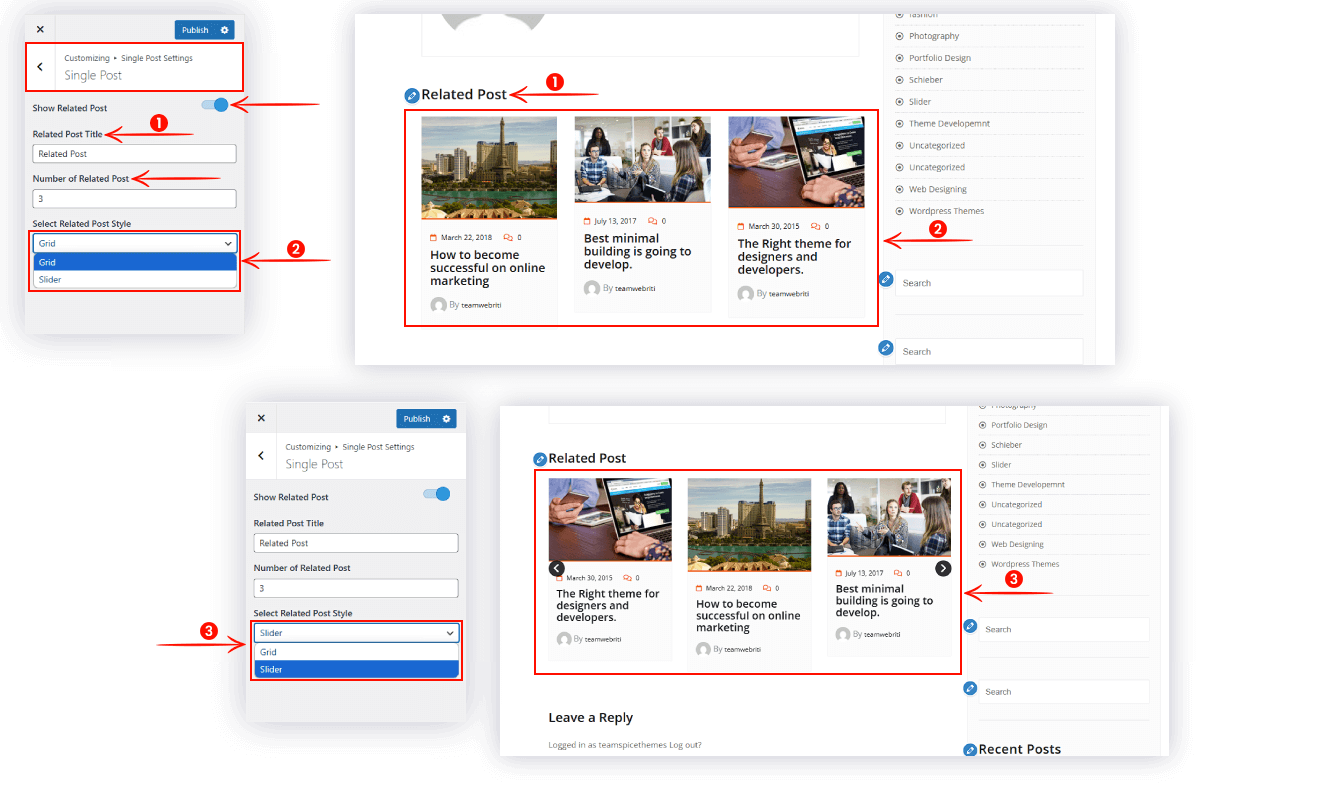Focus Related Post Title field in Slider-style panel
Screen dimensions: 1330x804
pos(356,543)
